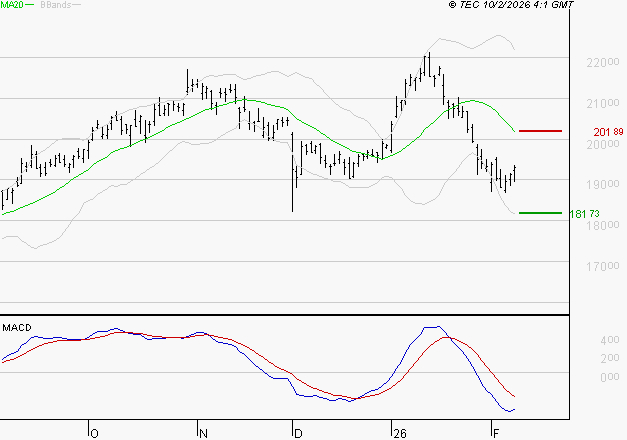
Task: Select the 22000 price axis label
Action: 603,62
